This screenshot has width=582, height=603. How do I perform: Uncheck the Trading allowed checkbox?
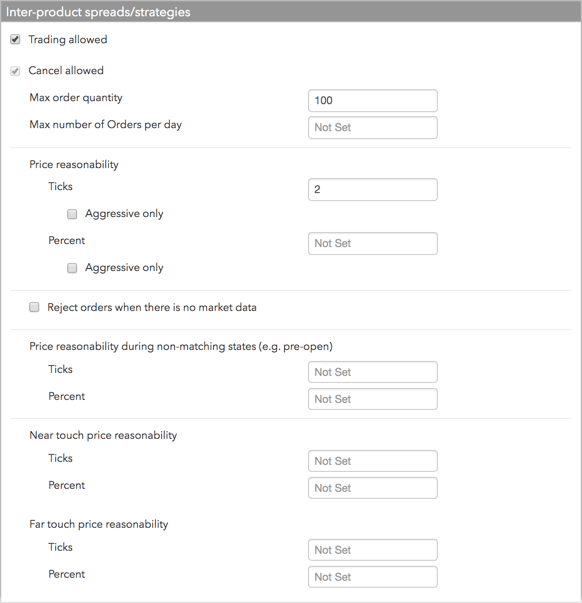point(15,40)
